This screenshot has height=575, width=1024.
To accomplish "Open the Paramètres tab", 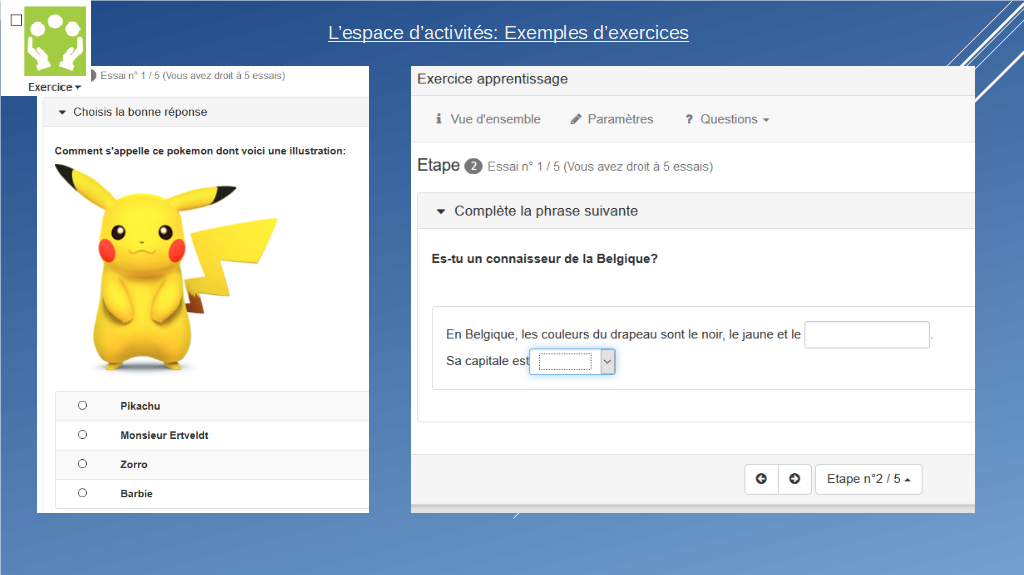I will pyautogui.click(x=611, y=119).
